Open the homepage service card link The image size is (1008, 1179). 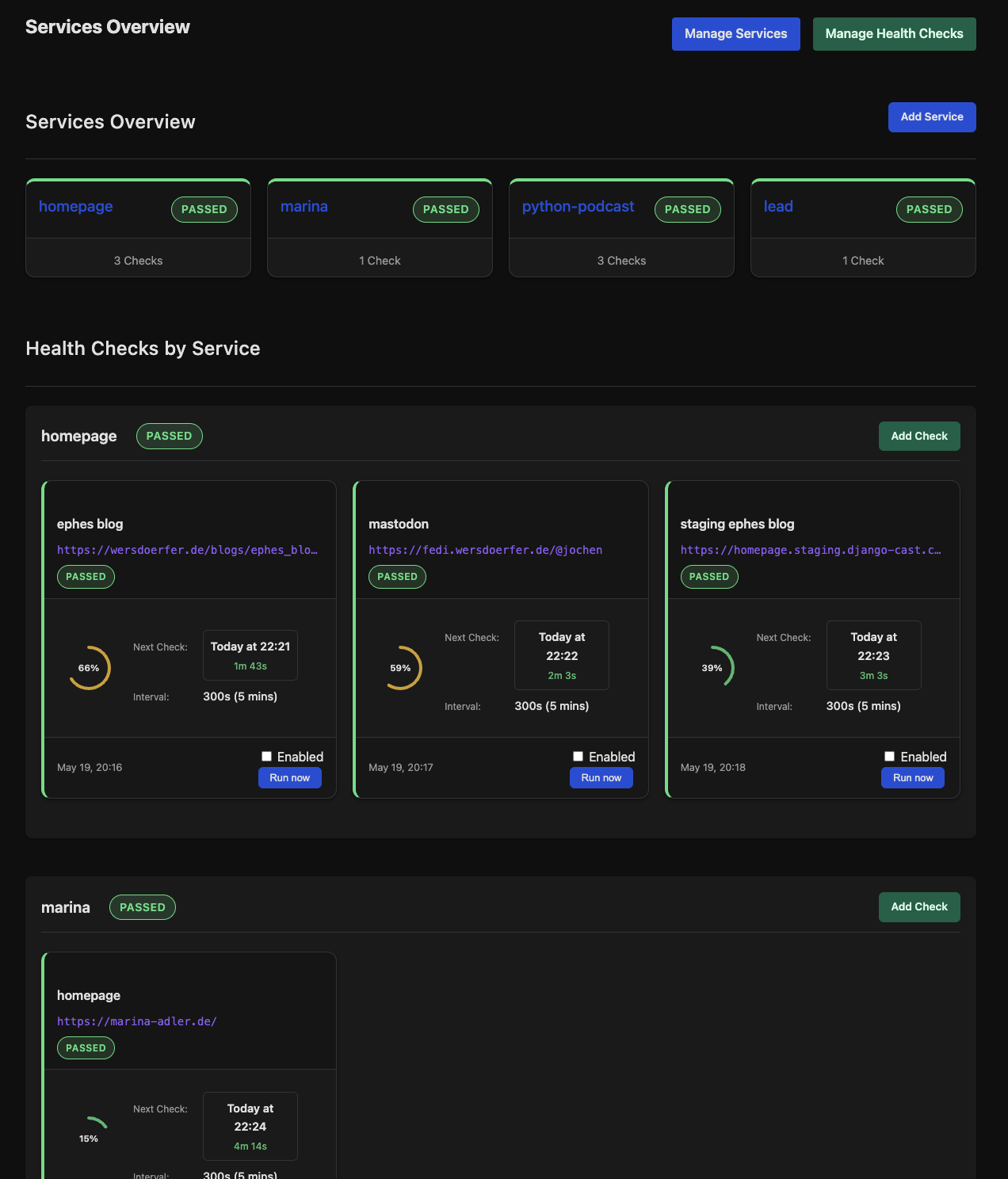pos(76,207)
